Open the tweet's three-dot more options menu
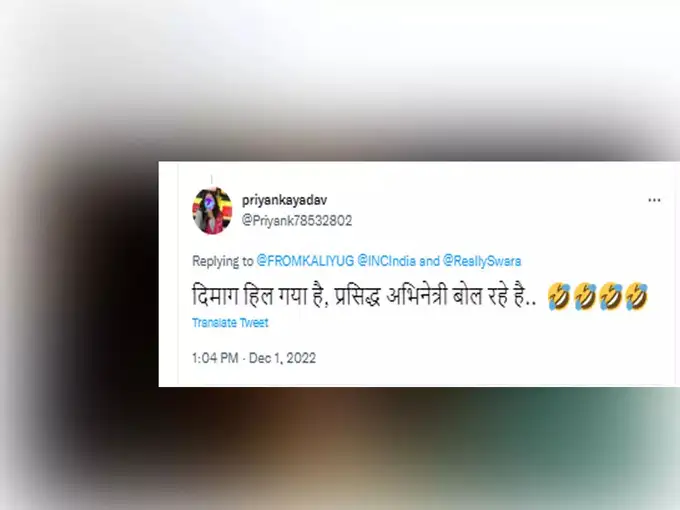The height and width of the screenshot is (510, 680). pyautogui.click(x=654, y=200)
